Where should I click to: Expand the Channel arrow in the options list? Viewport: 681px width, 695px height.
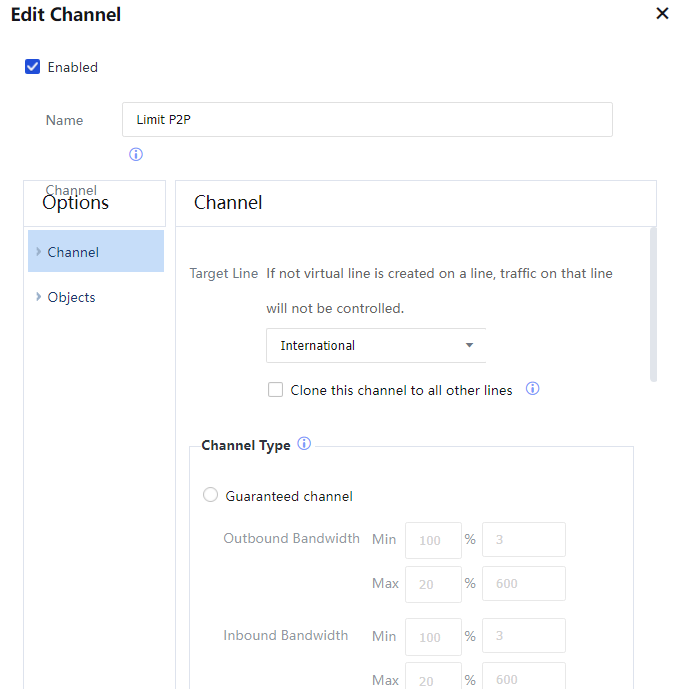[39, 252]
